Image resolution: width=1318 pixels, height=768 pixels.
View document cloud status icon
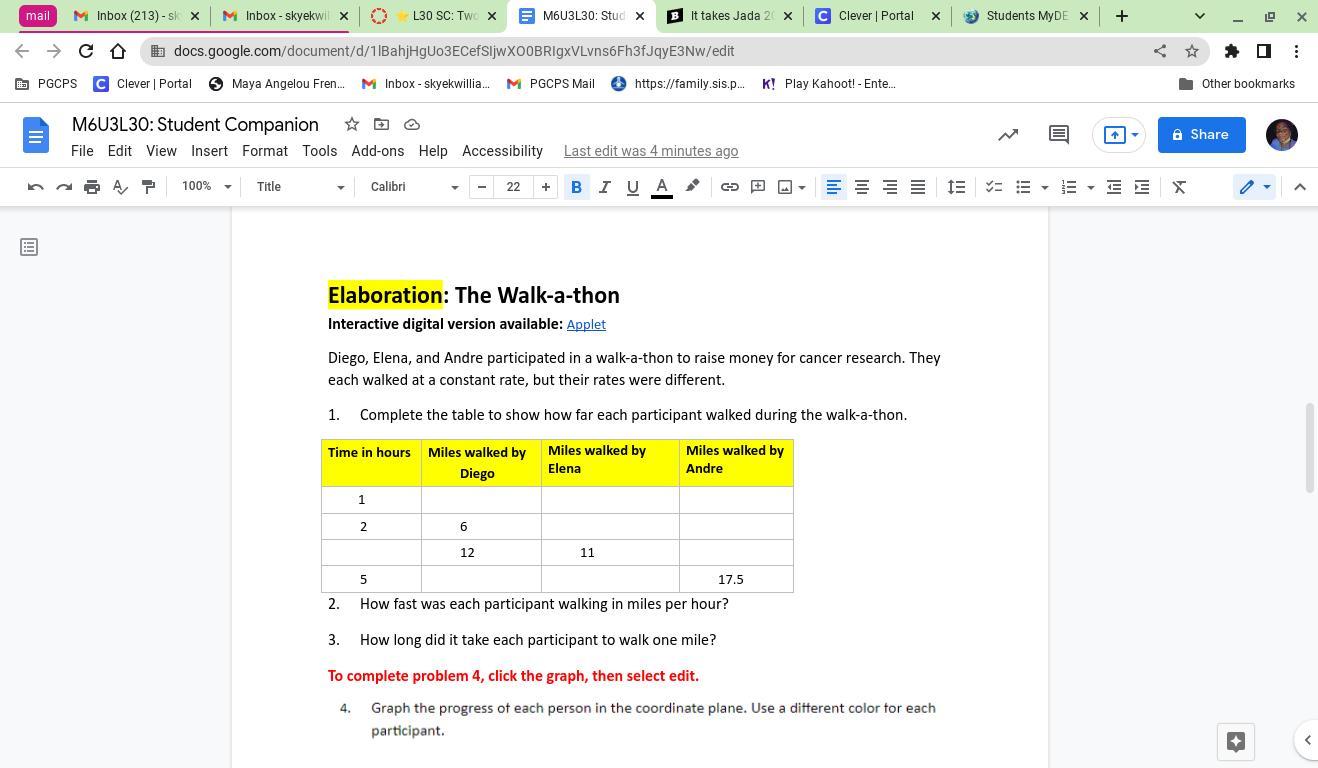(411, 124)
